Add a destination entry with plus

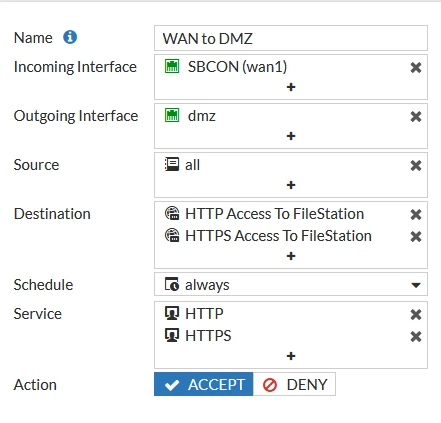[x=291, y=256]
